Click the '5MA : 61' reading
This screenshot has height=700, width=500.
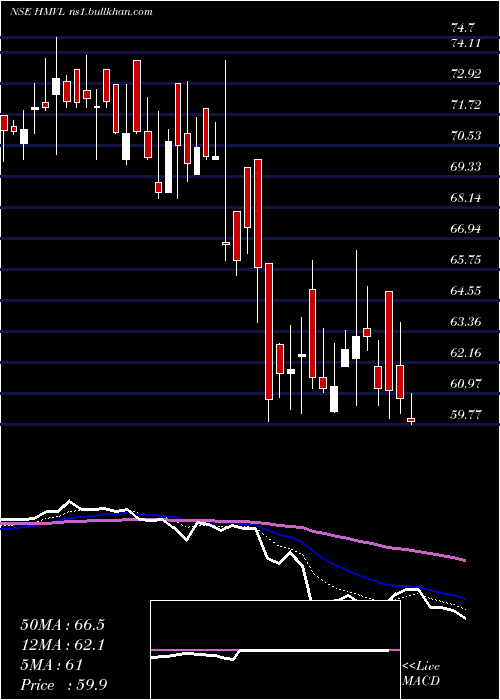52,665
